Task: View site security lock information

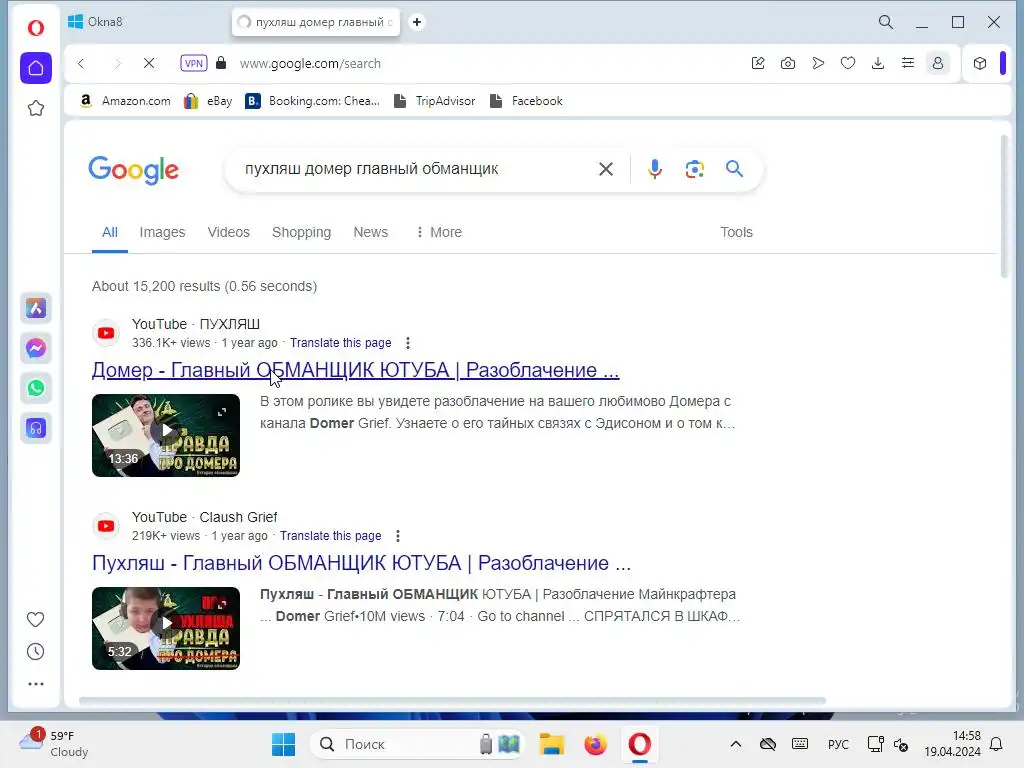Action: point(221,63)
